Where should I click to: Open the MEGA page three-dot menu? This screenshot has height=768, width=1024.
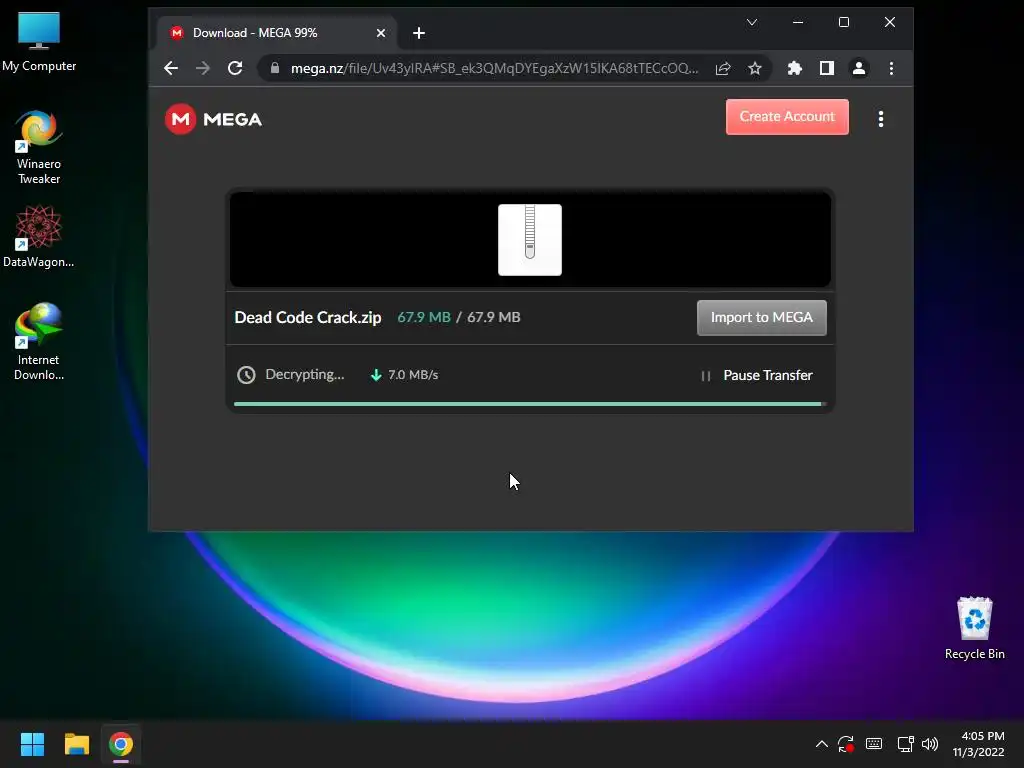click(x=880, y=119)
